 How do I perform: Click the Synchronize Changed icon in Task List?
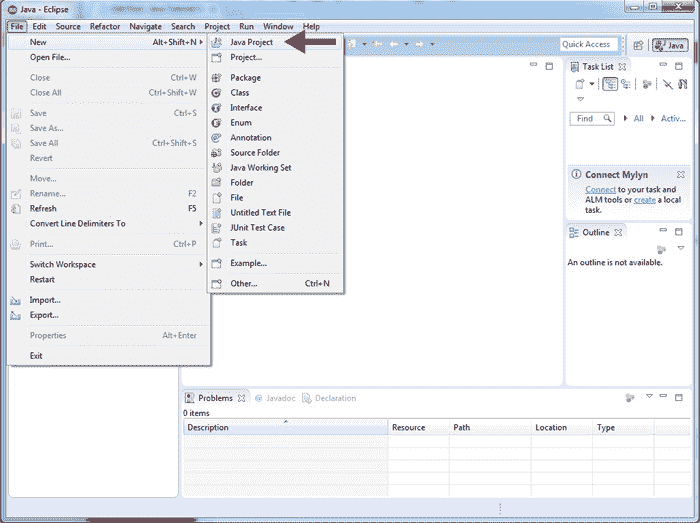coord(683,84)
